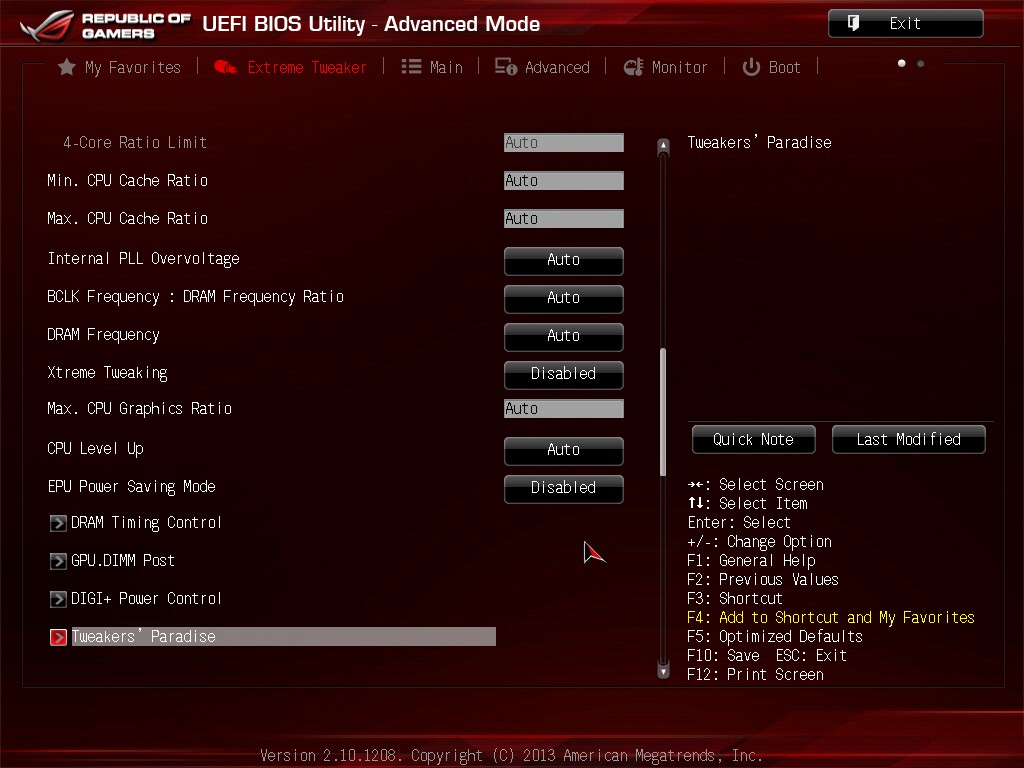The width and height of the screenshot is (1024, 768).
Task: Click the ROG logo in the header
Action: [x=47, y=25]
